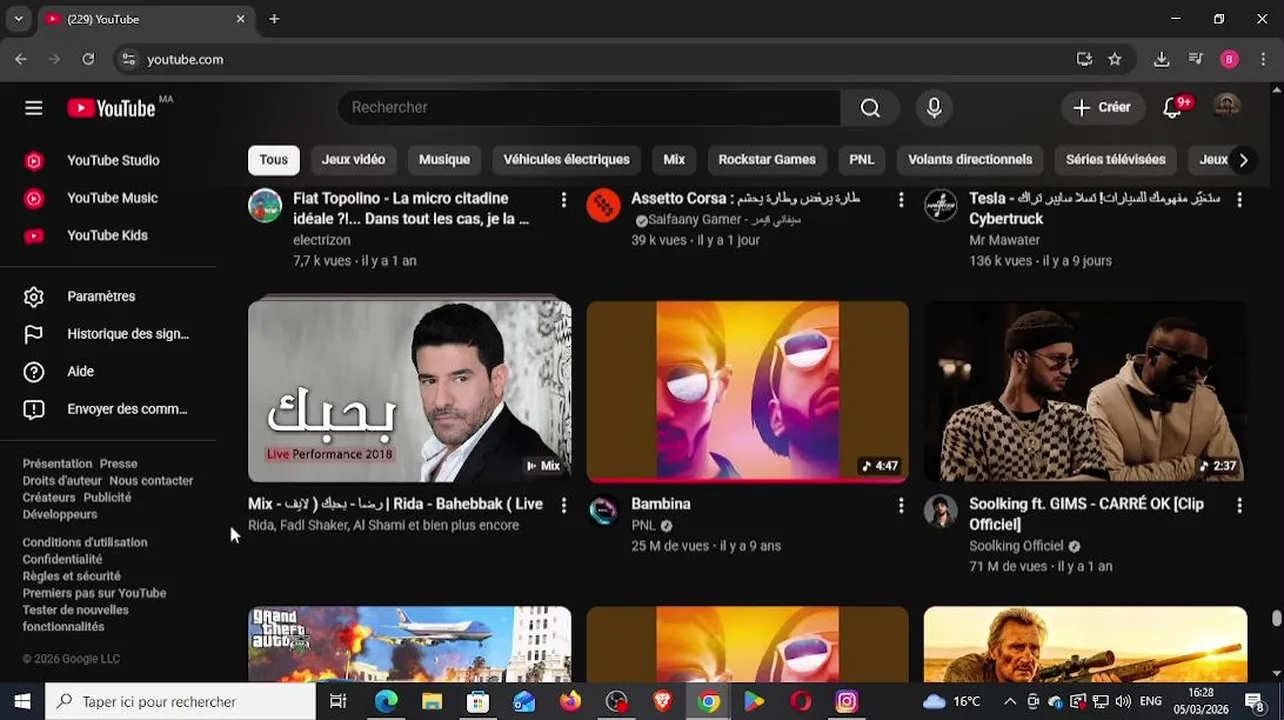Open options for Soolking CARRÉ OK video

(x=1239, y=506)
